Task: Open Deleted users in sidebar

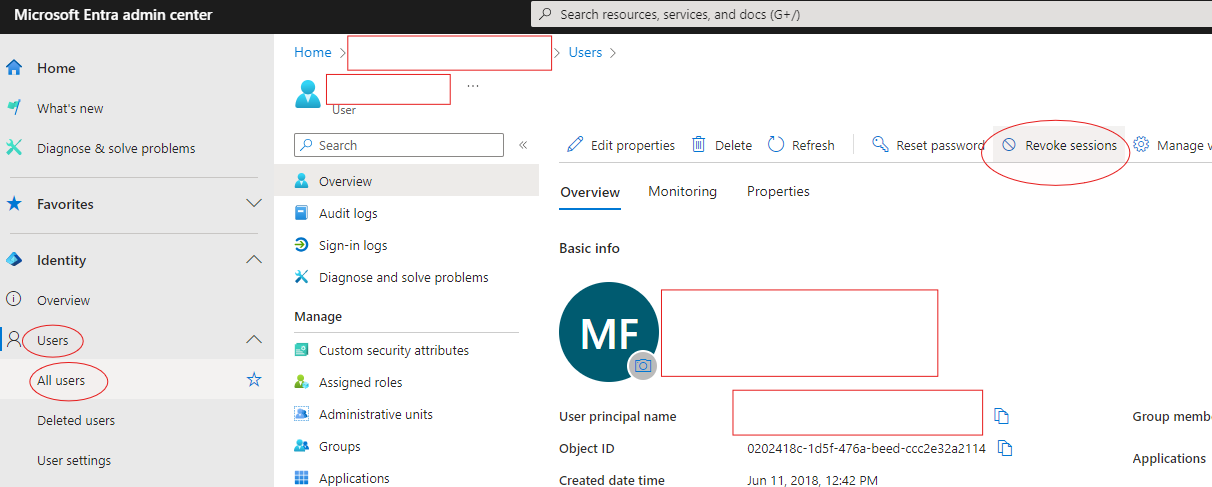Action: 76,420
